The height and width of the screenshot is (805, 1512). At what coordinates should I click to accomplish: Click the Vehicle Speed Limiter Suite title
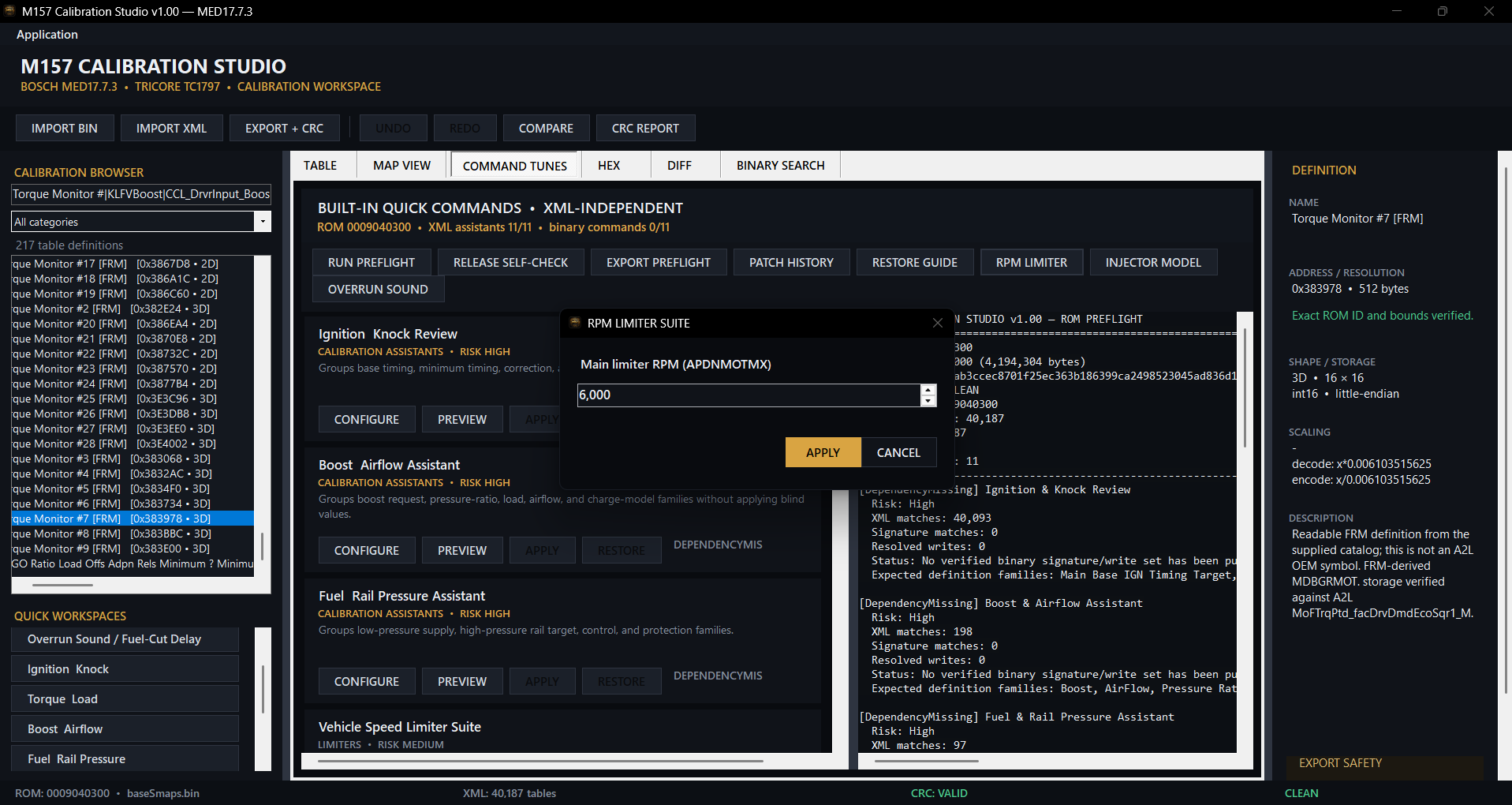coord(399,727)
